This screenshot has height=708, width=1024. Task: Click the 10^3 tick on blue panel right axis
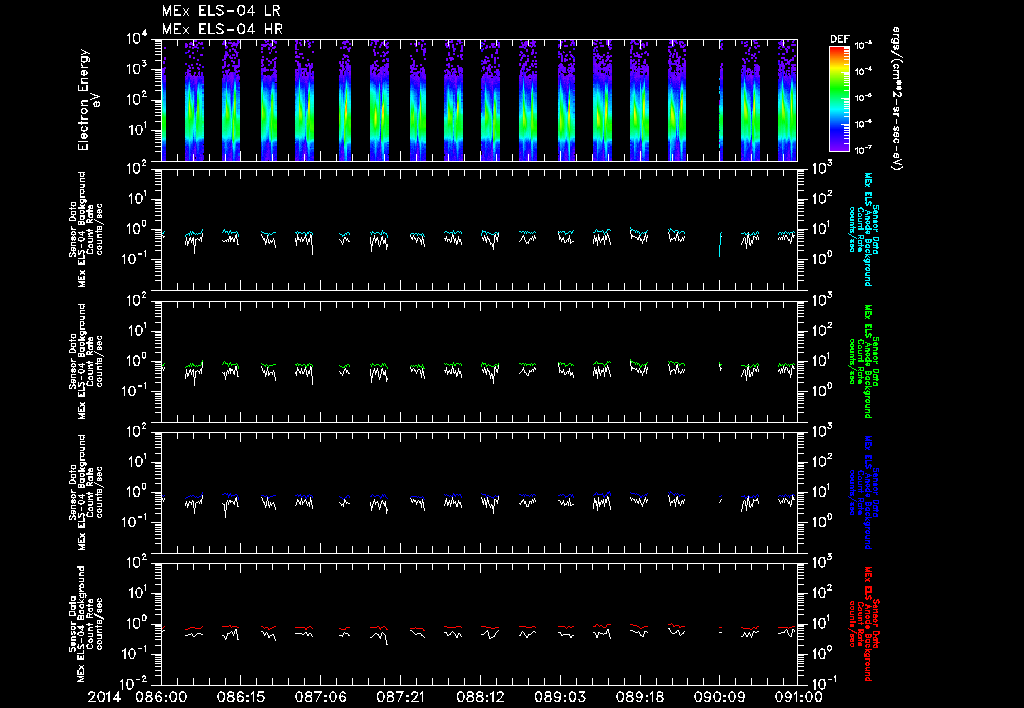[820, 430]
